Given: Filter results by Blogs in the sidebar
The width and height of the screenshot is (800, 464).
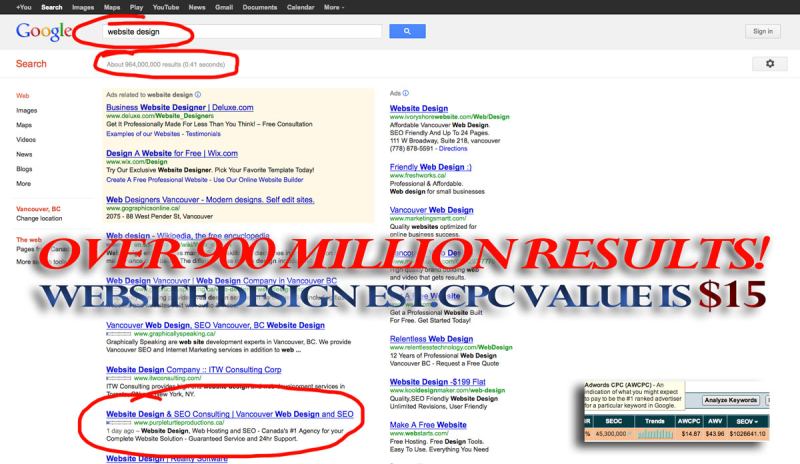Looking at the screenshot, I should (x=24, y=168).
